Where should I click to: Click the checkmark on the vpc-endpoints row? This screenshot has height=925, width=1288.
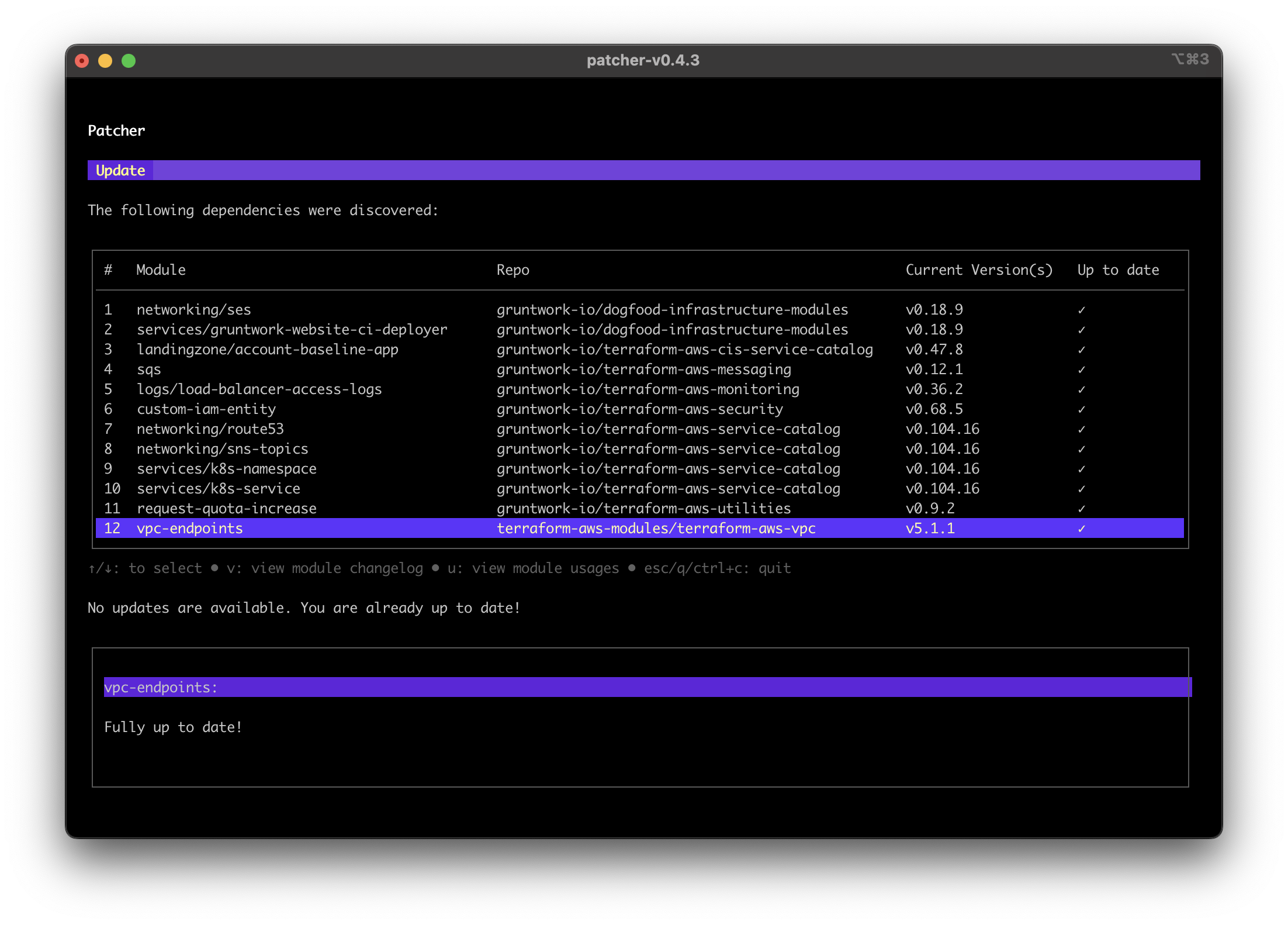[x=1083, y=529]
